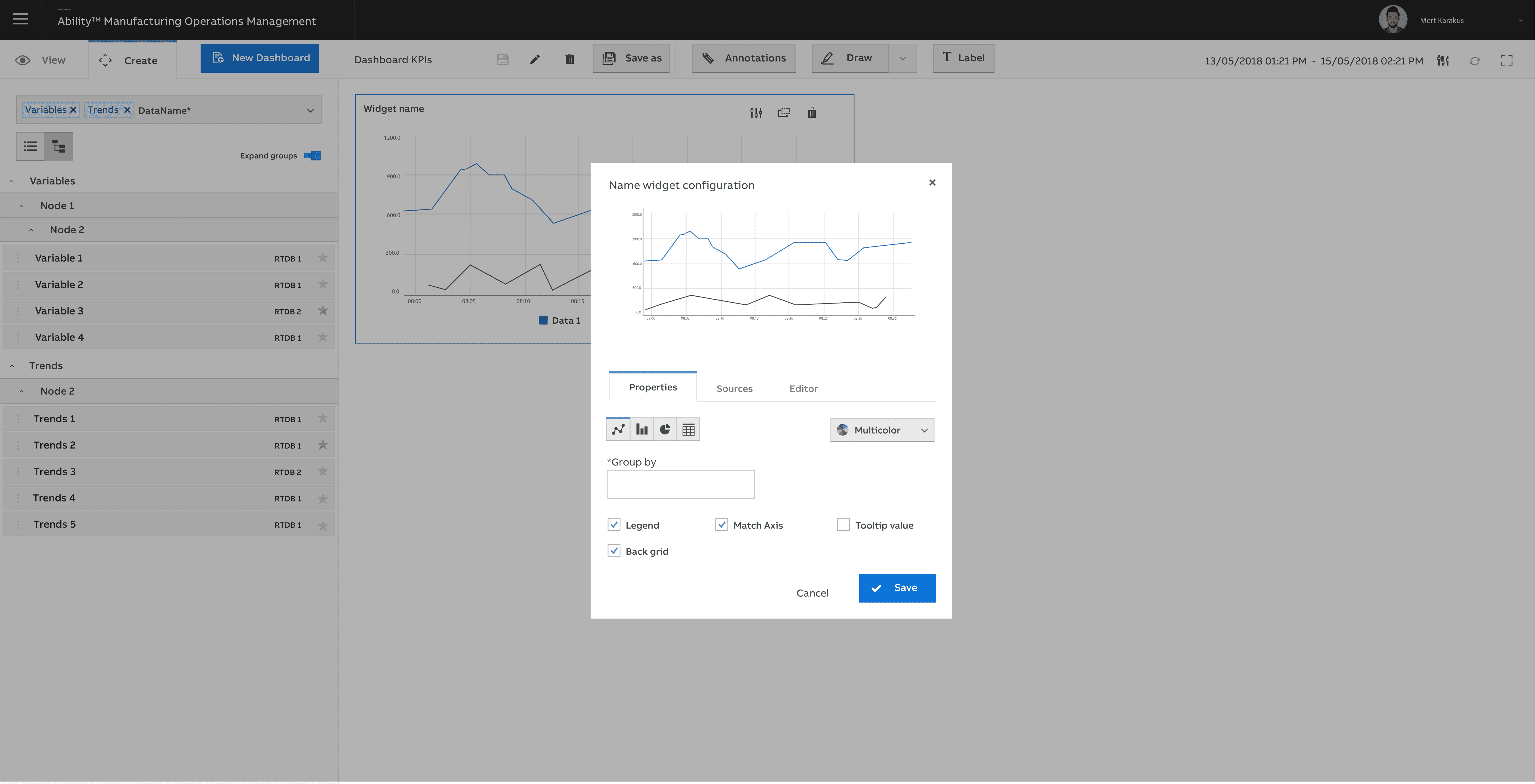Open the Editor tab
Screen dimensions: 1535x784
[x=803, y=388]
